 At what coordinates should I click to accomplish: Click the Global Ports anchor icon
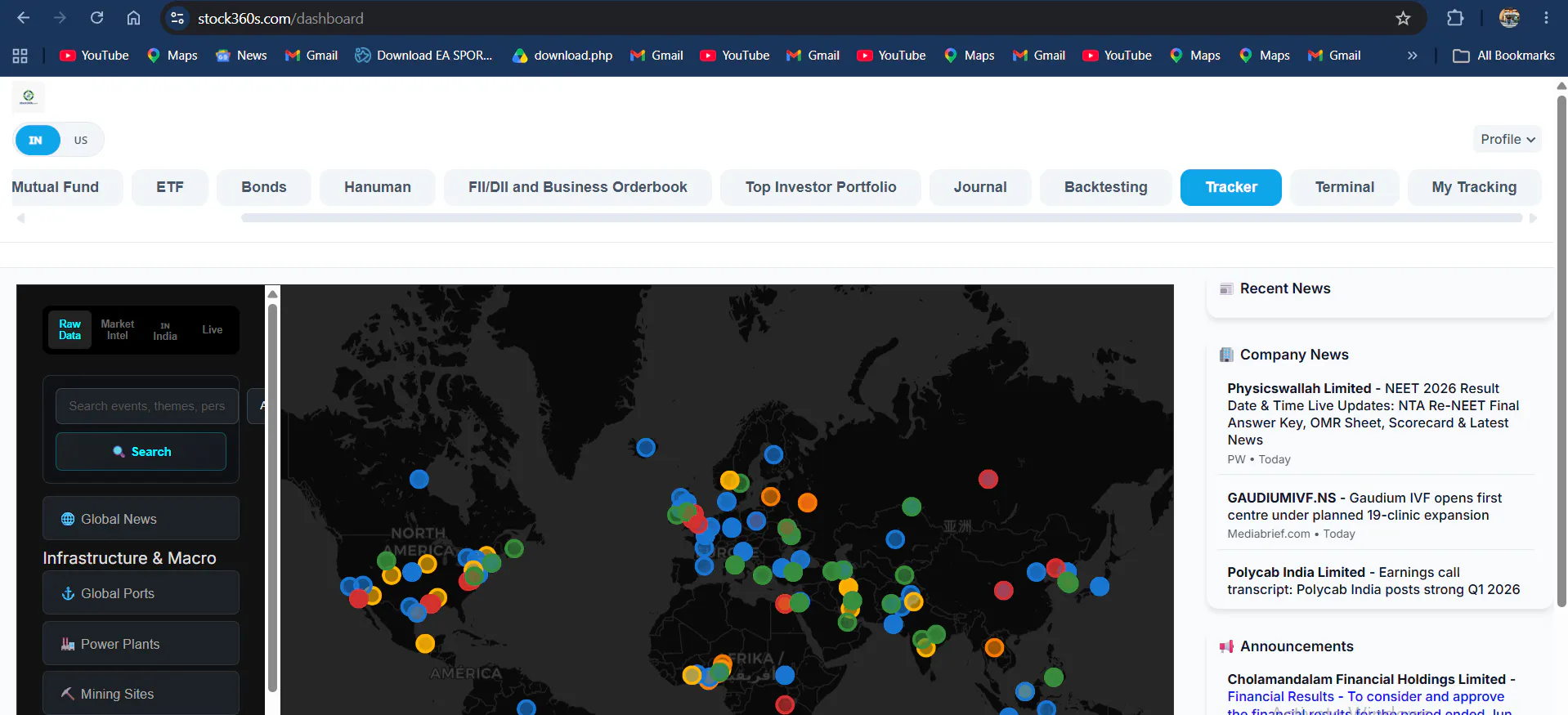coord(68,593)
